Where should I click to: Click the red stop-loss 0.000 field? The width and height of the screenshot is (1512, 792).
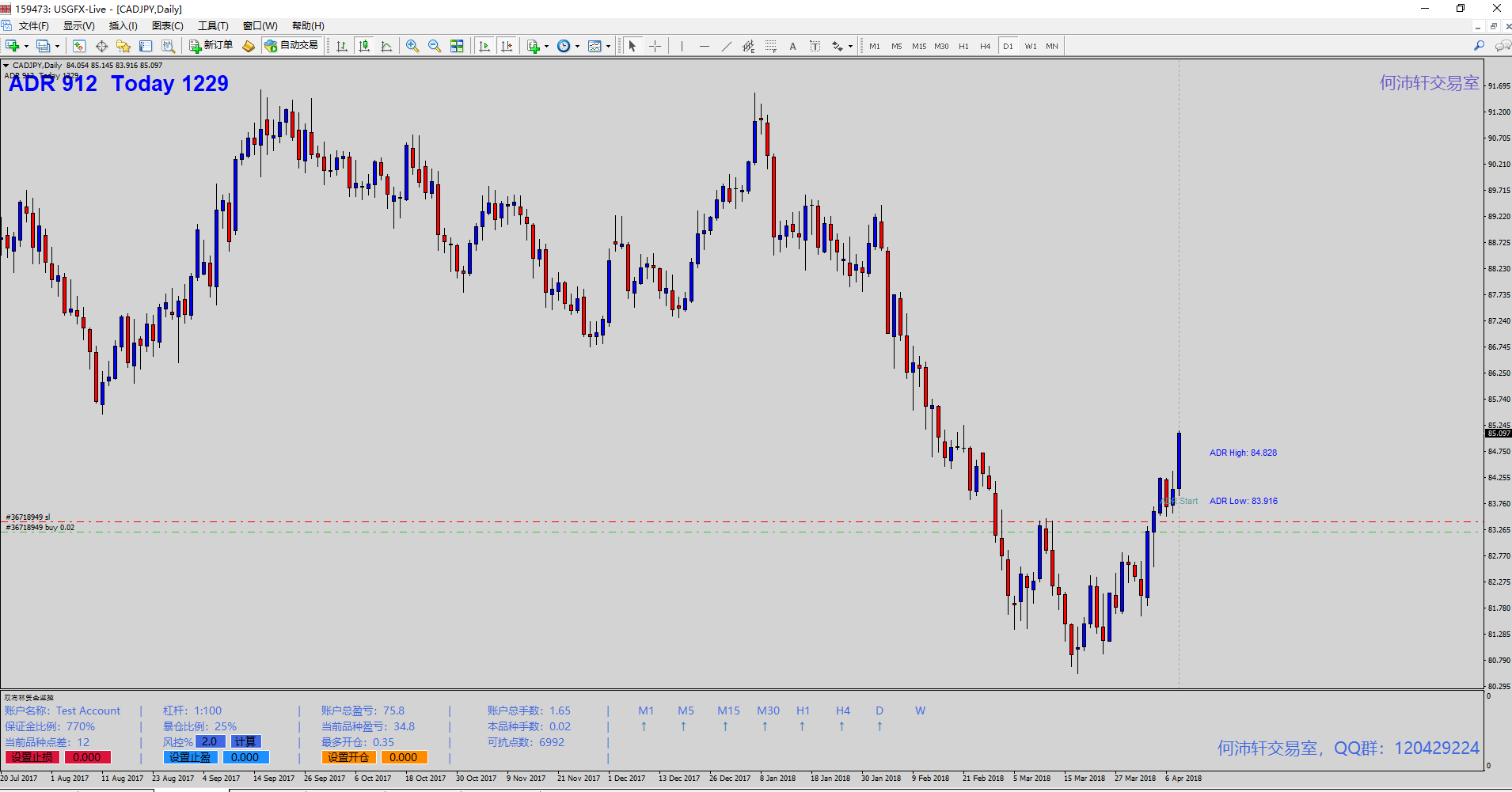pyautogui.click(x=87, y=757)
